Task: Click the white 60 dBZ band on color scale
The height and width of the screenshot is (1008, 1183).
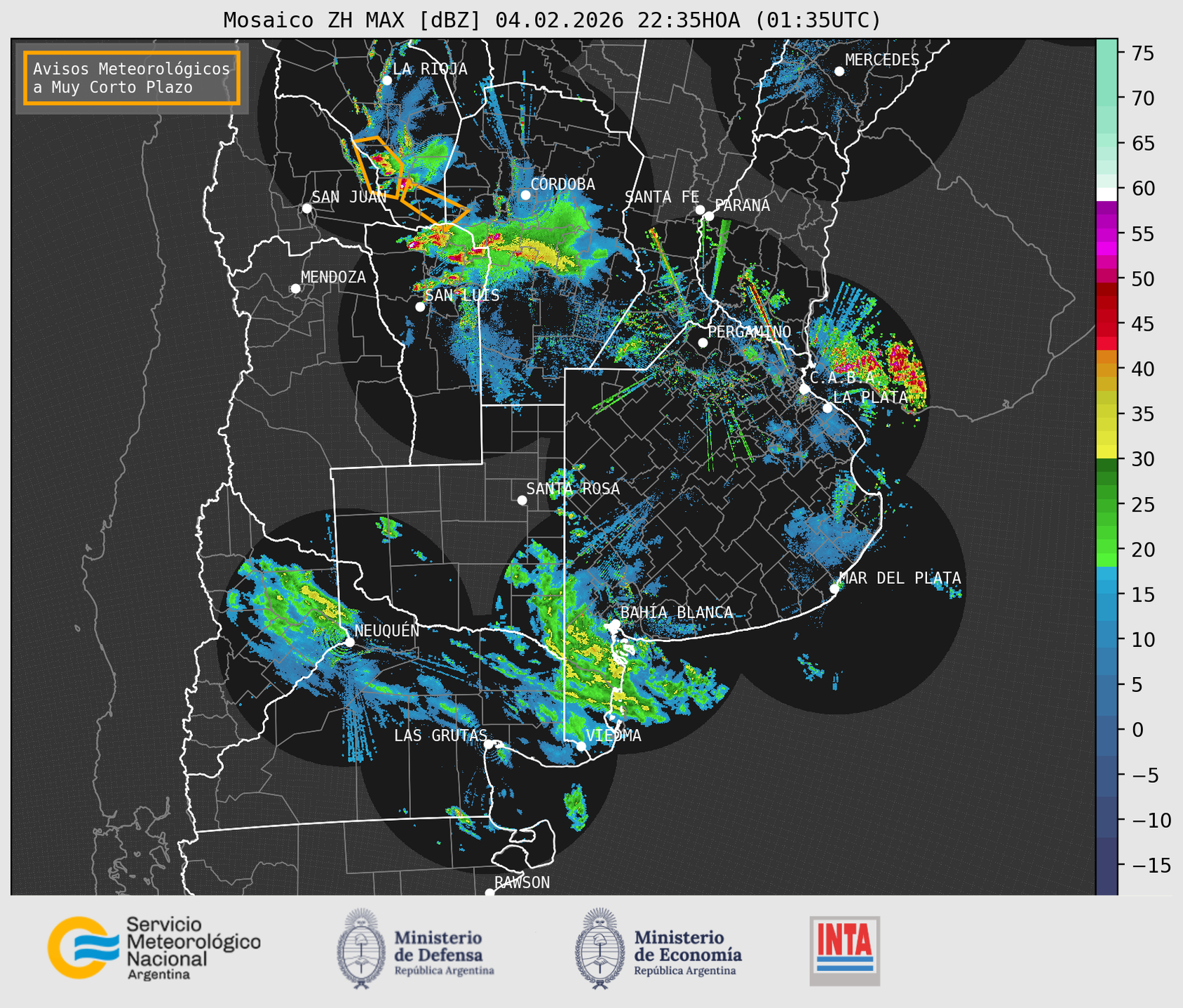Action: (x=1106, y=194)
